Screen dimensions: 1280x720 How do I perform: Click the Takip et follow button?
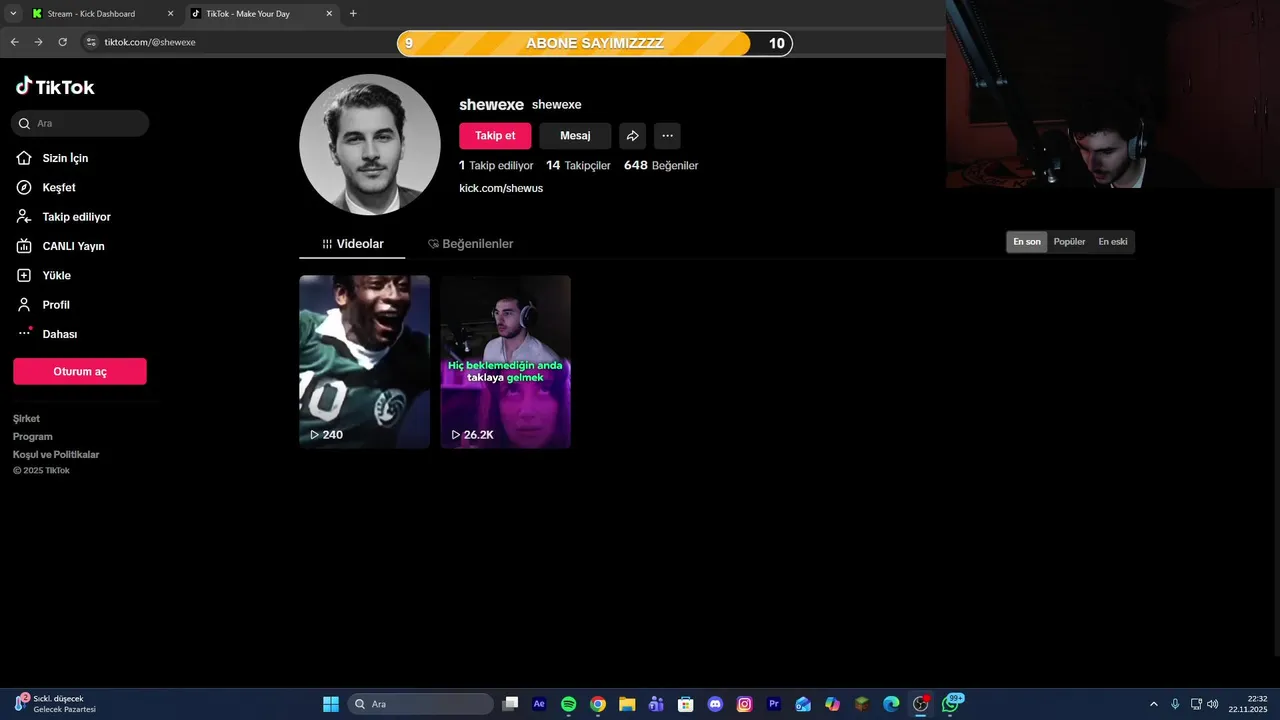coord(495,136)
